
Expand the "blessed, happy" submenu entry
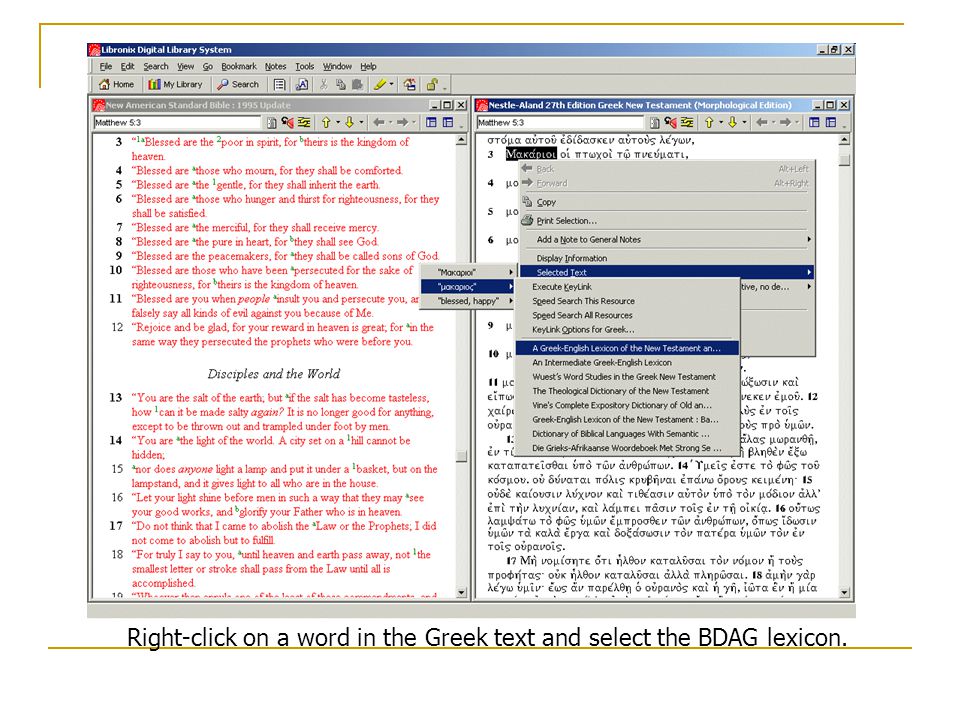point(468,301)
